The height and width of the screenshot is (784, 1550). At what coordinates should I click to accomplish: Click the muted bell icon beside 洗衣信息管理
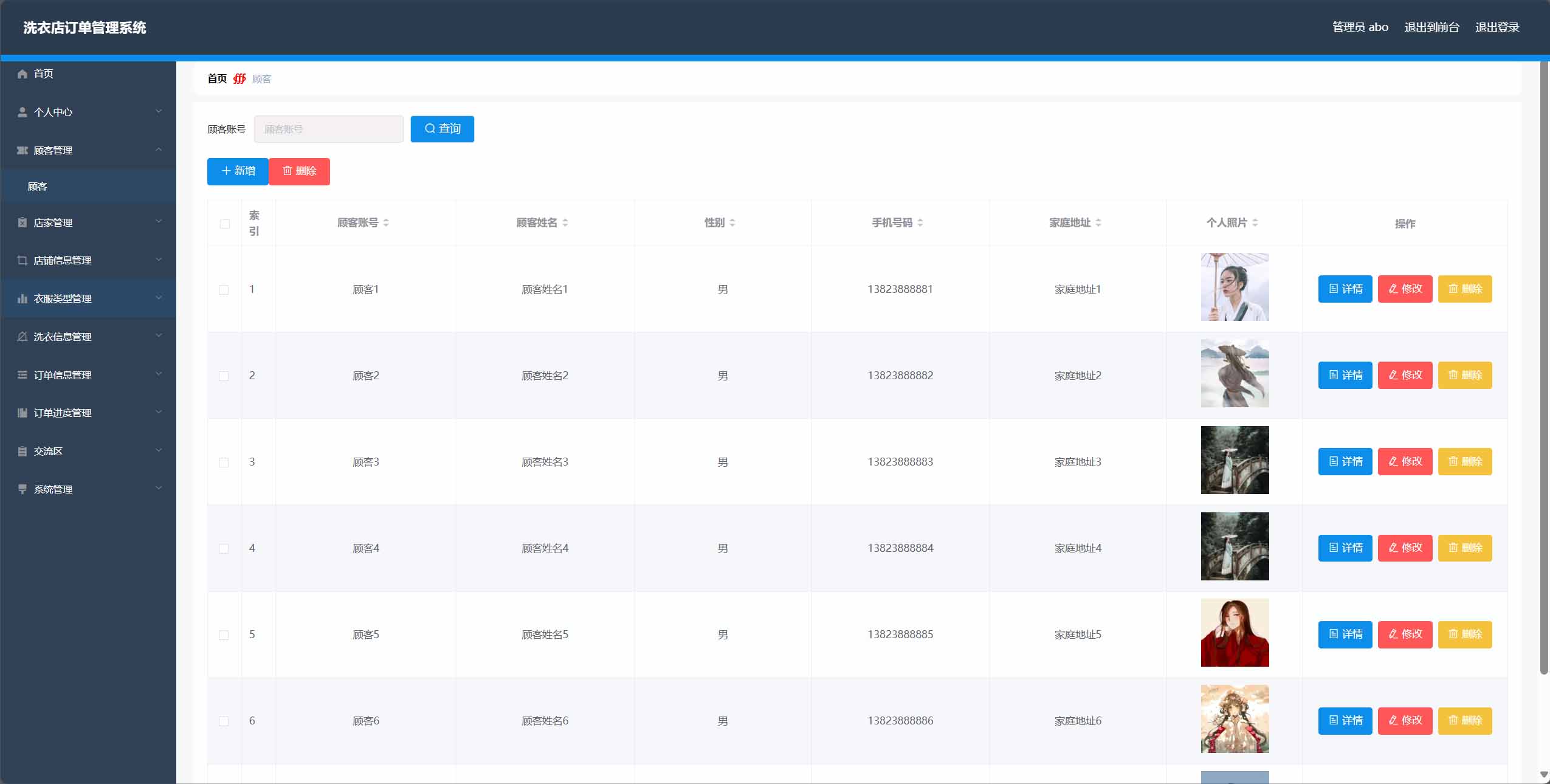[x=22, y=337]
